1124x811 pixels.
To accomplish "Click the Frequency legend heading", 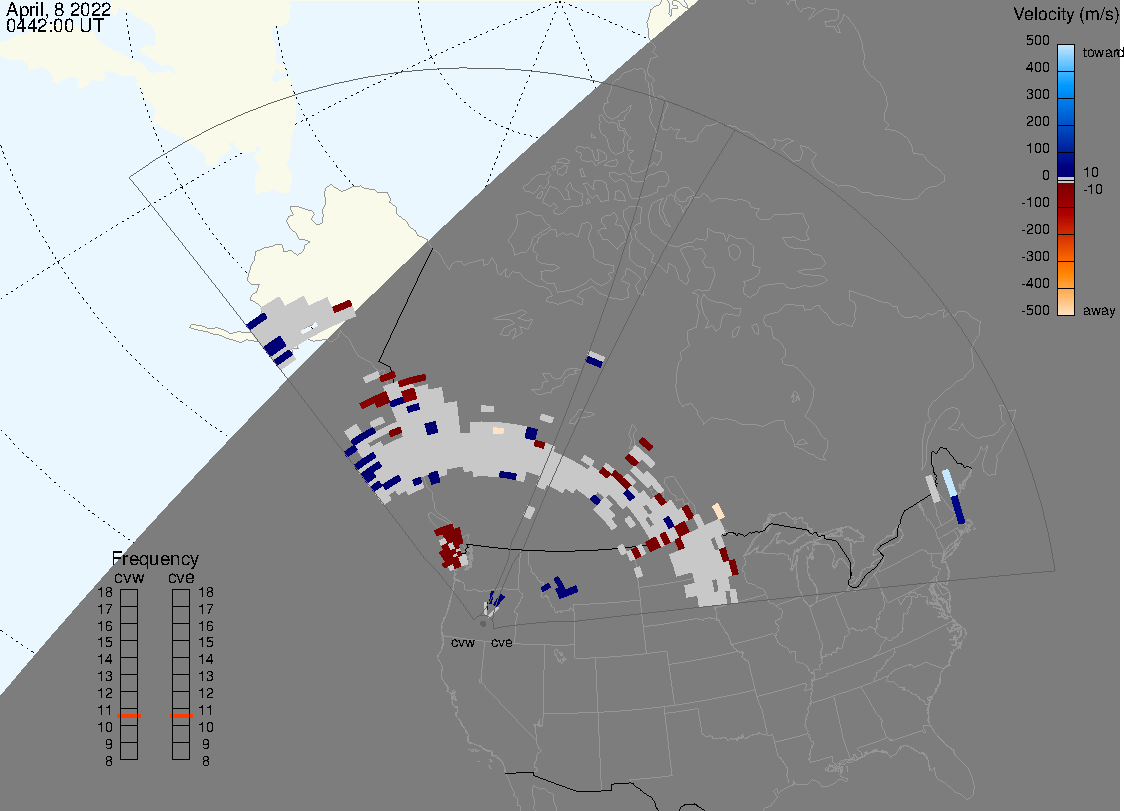I will (155, 559).
